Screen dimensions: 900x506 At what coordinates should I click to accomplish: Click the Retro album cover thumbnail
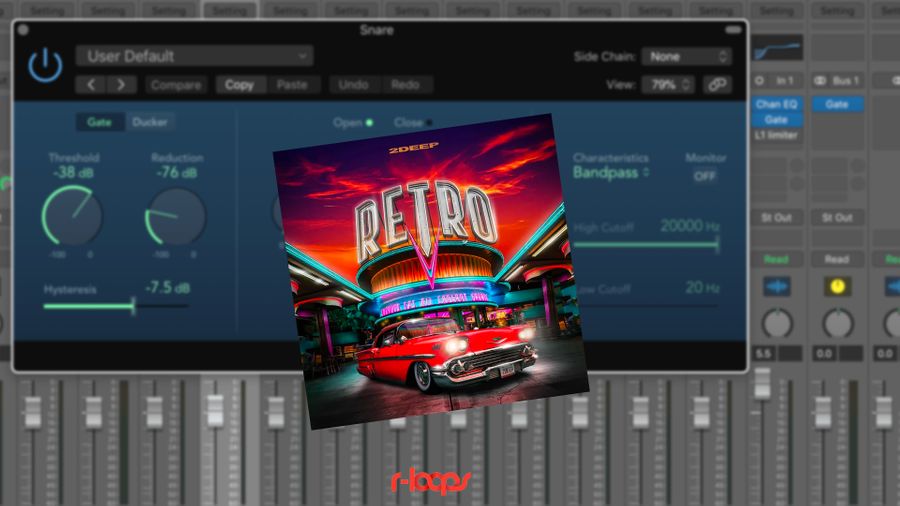[x=430, y=271]
